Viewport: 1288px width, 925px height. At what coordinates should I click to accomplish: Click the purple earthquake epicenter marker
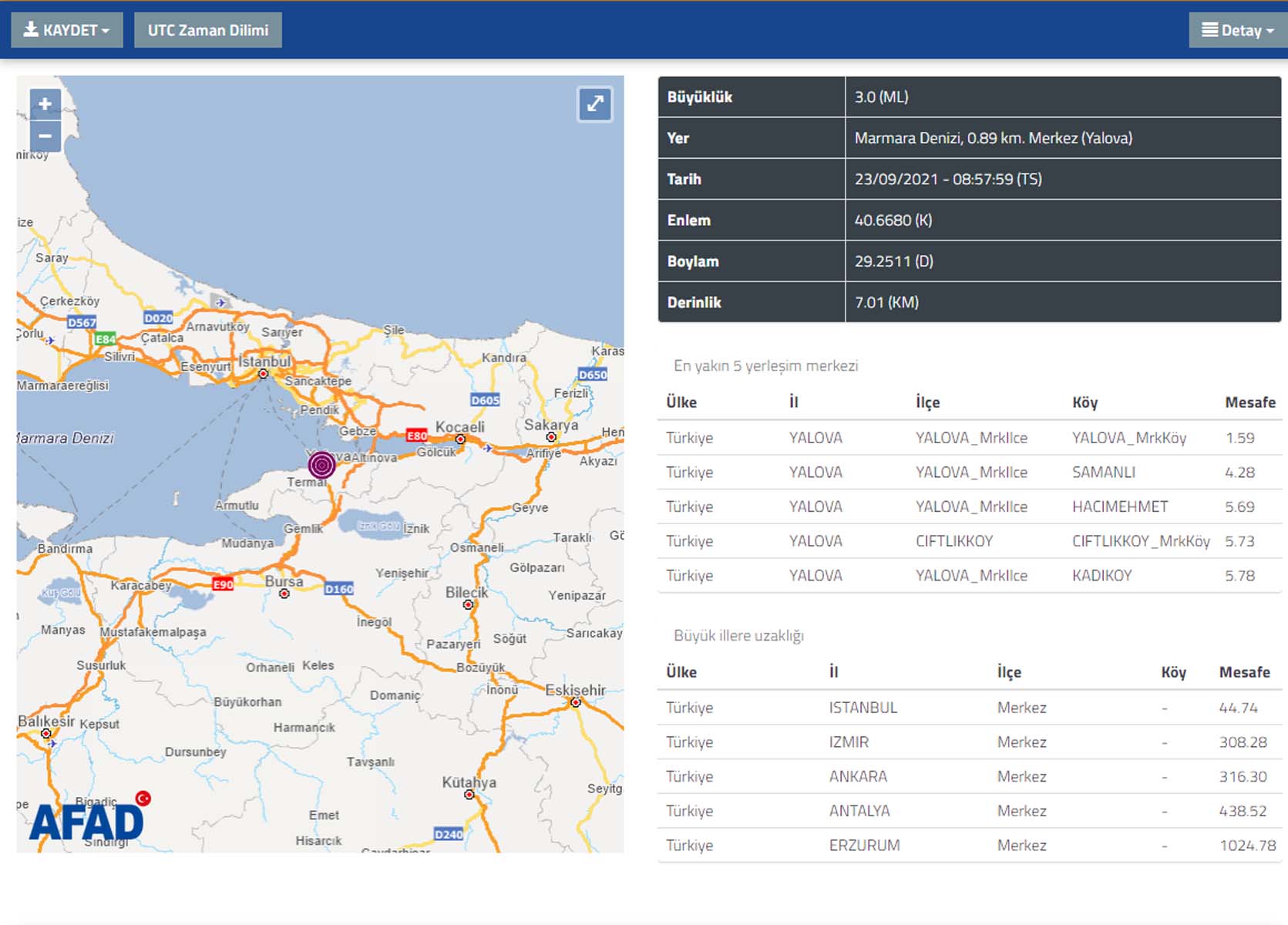pos(321,465)
